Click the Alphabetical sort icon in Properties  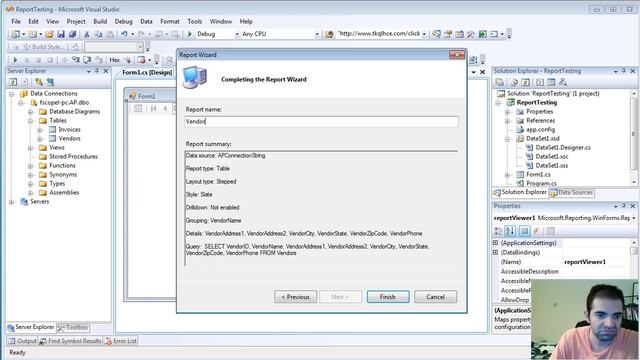pos(510,231)
